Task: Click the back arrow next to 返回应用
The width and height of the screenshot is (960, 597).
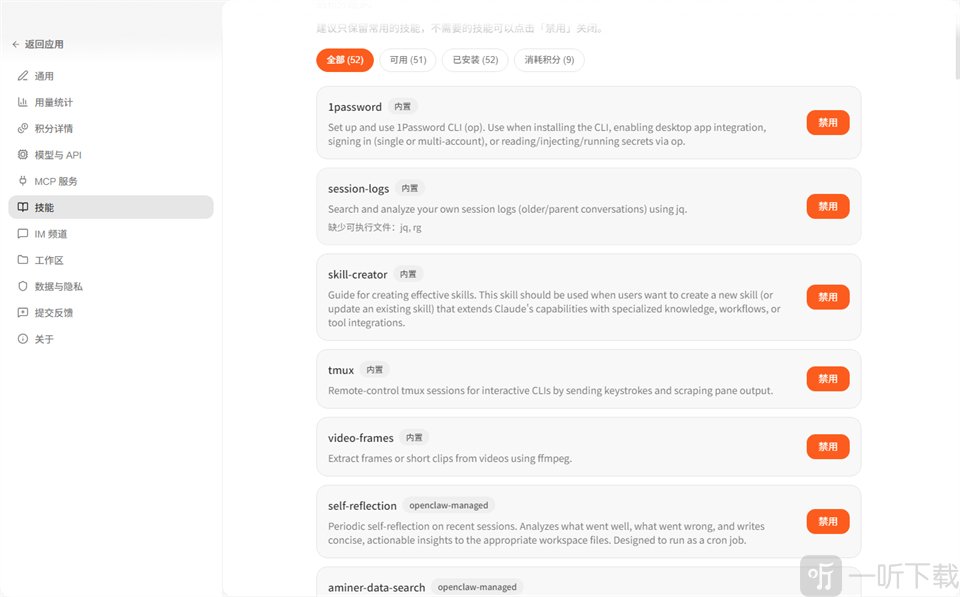Action: coord(16,44)
